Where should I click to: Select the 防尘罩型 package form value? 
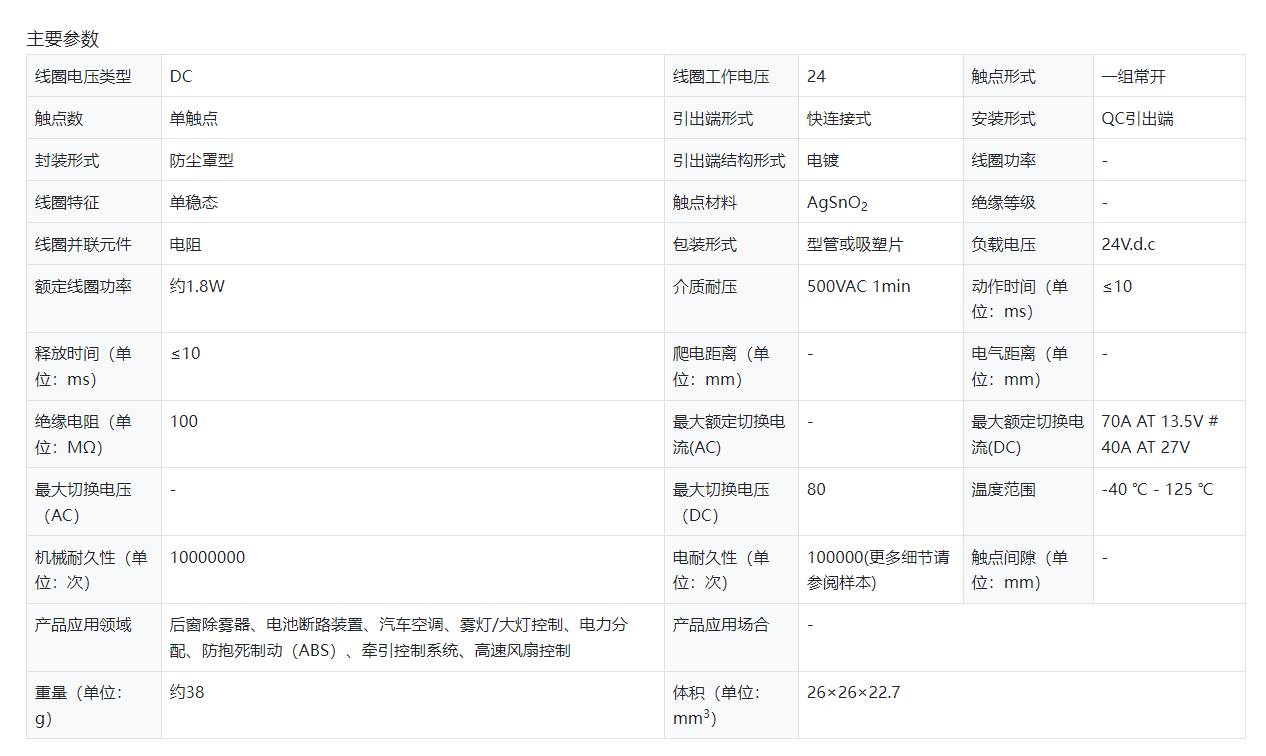coord(202,160)
